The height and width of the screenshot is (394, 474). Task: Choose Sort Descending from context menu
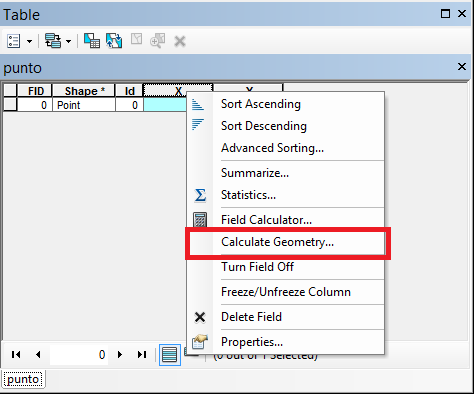click(x=264, y=126)
